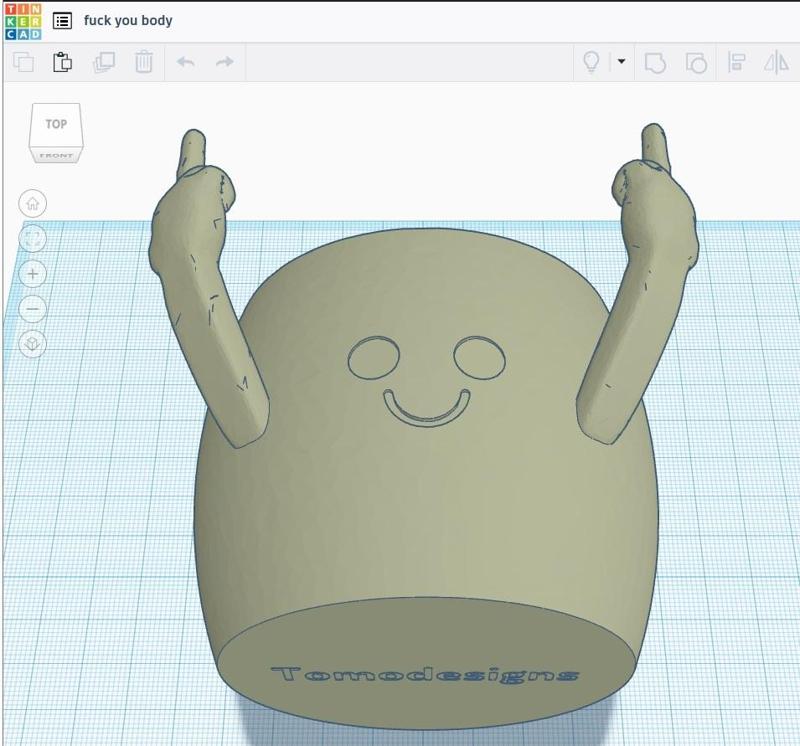Click the Fit view to selection button
Screen dimensions: 800x746
click(x=34, y=237)
